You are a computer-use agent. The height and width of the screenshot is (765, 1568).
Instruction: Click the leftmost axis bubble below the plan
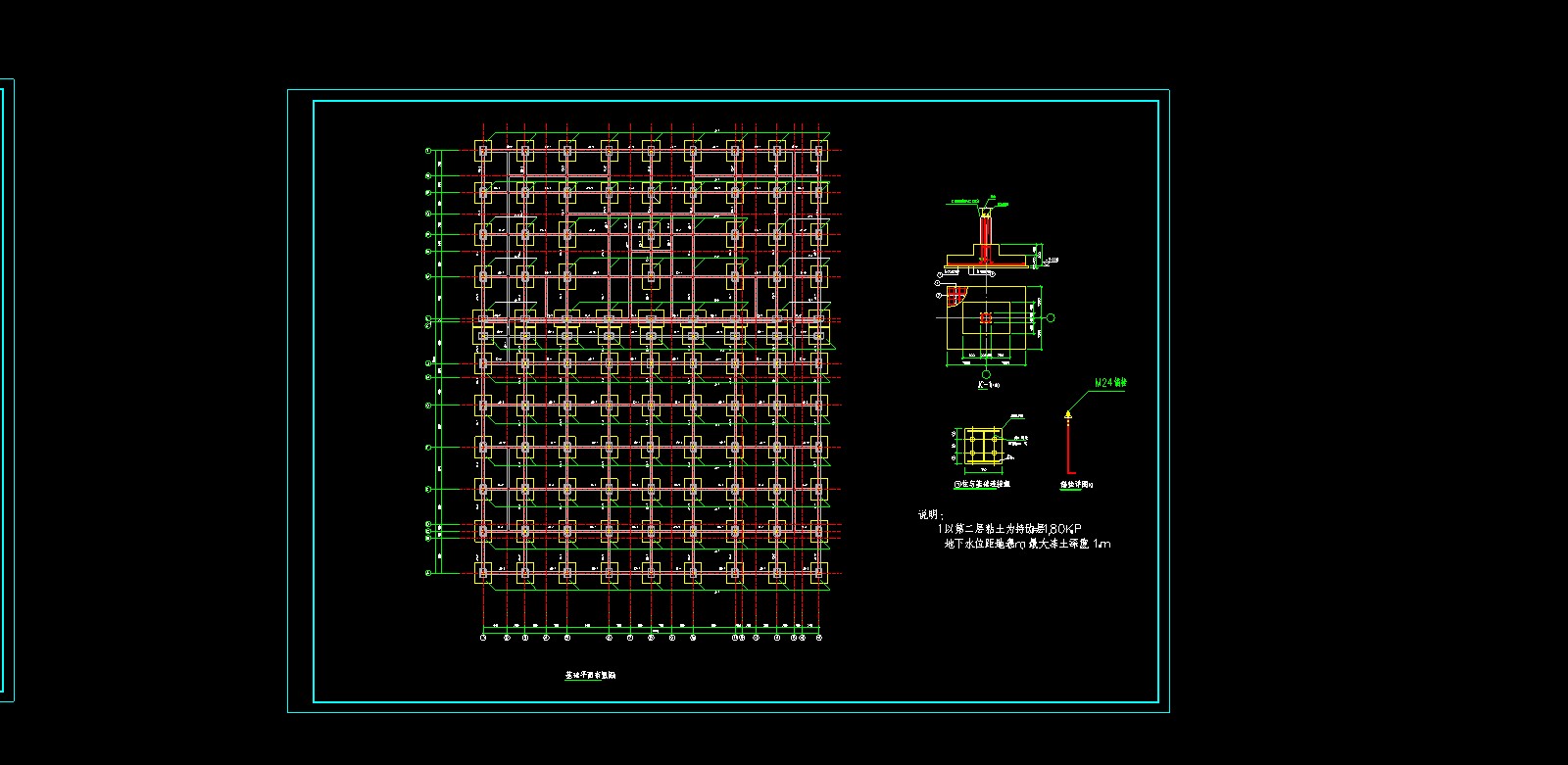483,638
